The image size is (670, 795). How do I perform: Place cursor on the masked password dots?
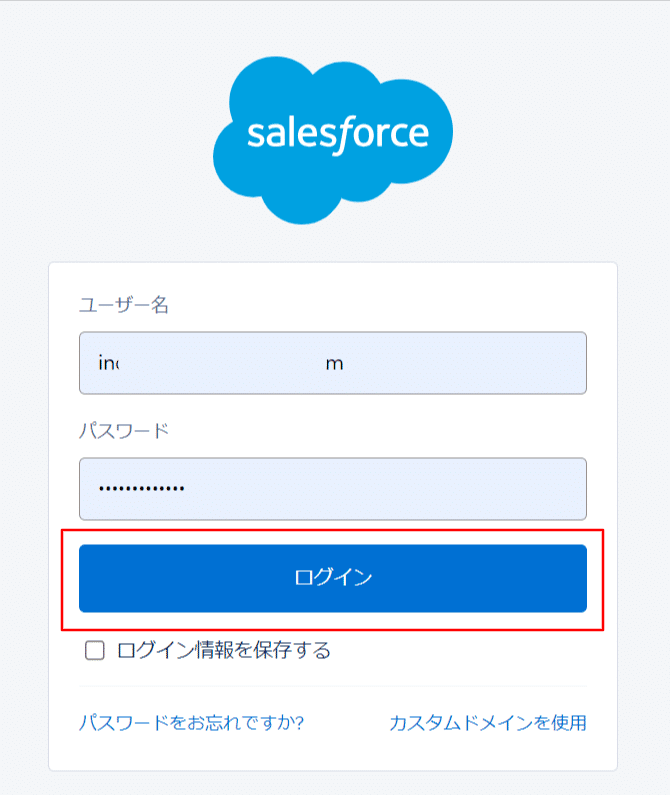coord(141,489)
